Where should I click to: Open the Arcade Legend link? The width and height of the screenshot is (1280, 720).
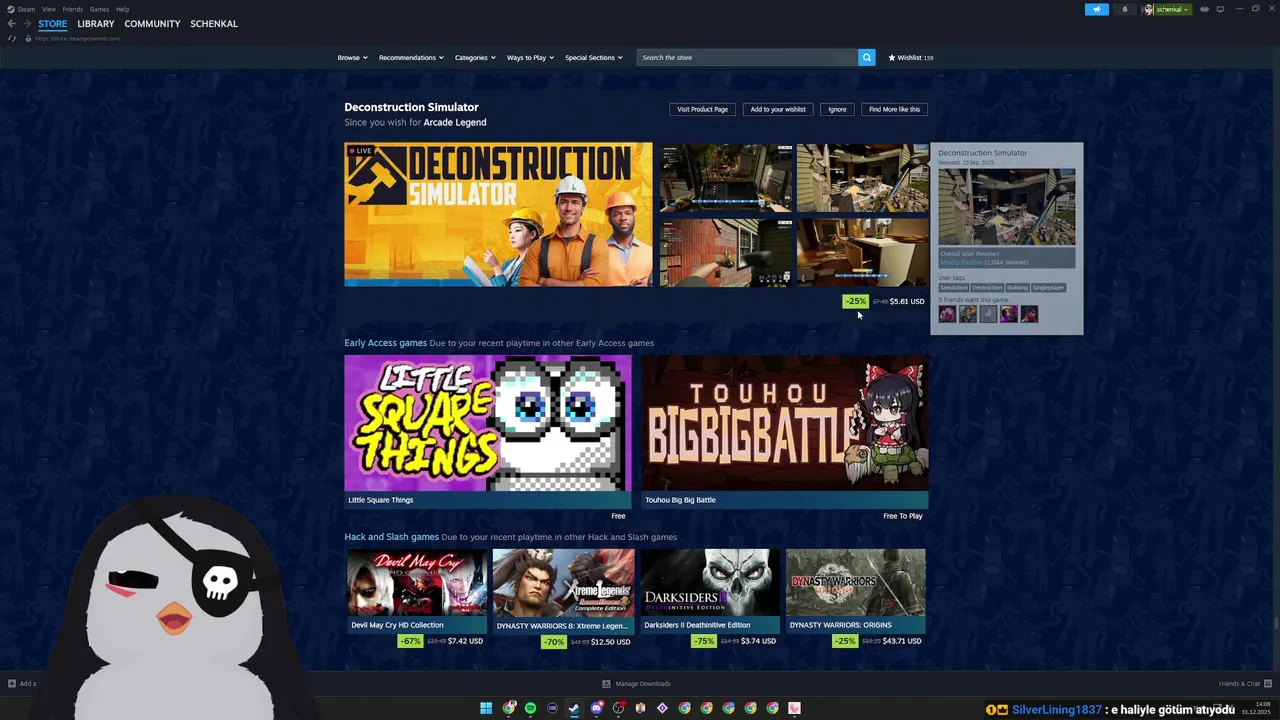point(455,122)
